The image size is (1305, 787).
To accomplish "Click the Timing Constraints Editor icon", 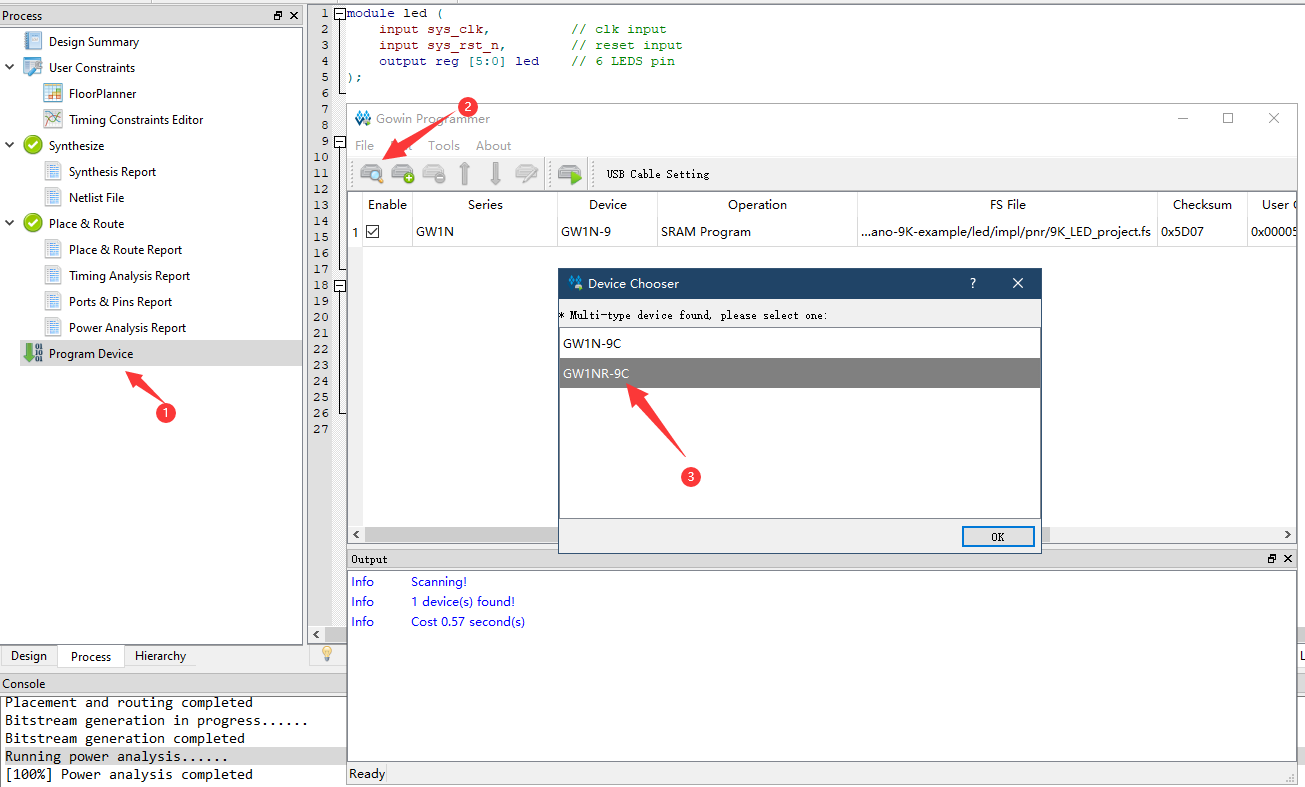I will [x=53, y=119].
